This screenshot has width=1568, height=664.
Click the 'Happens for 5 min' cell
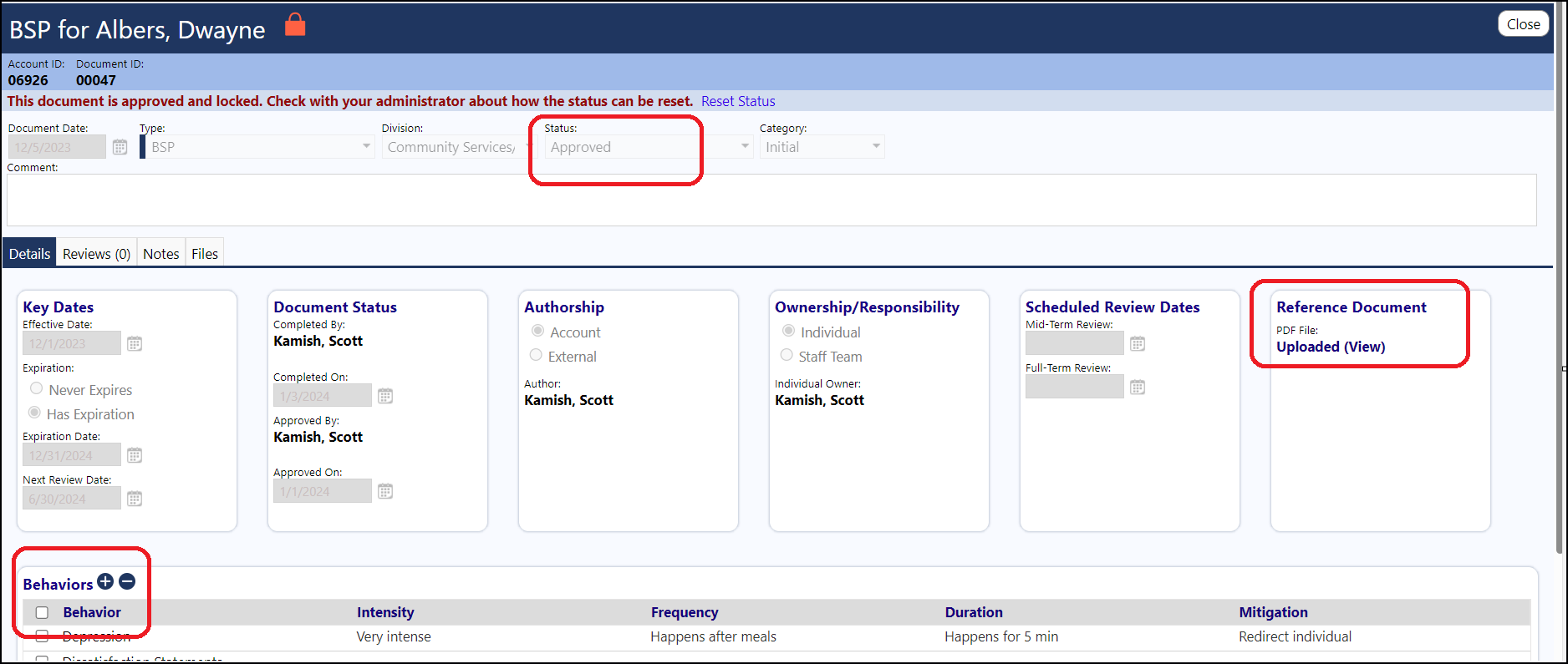pos(1001,636)
